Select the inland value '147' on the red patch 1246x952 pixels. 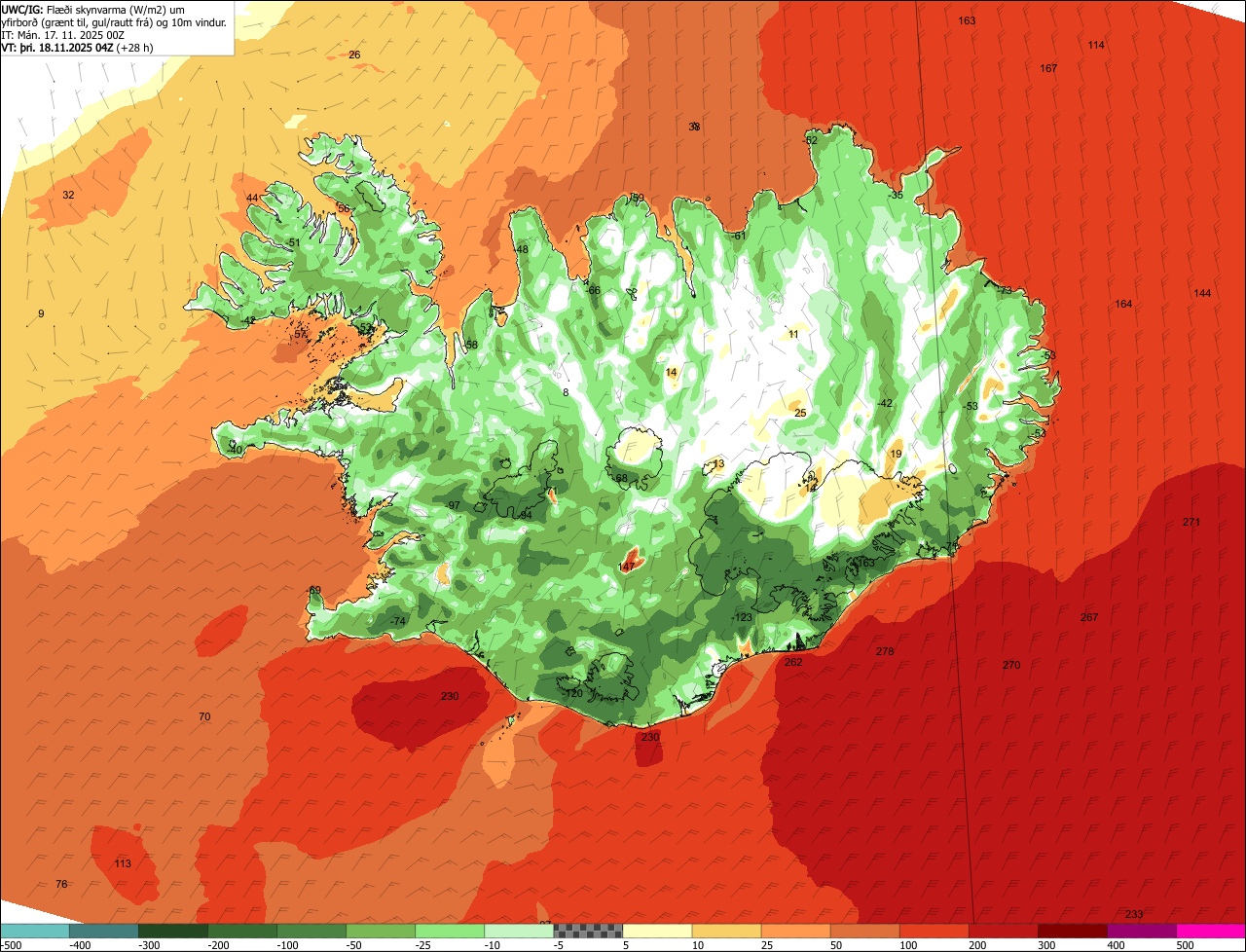point(627,567)
